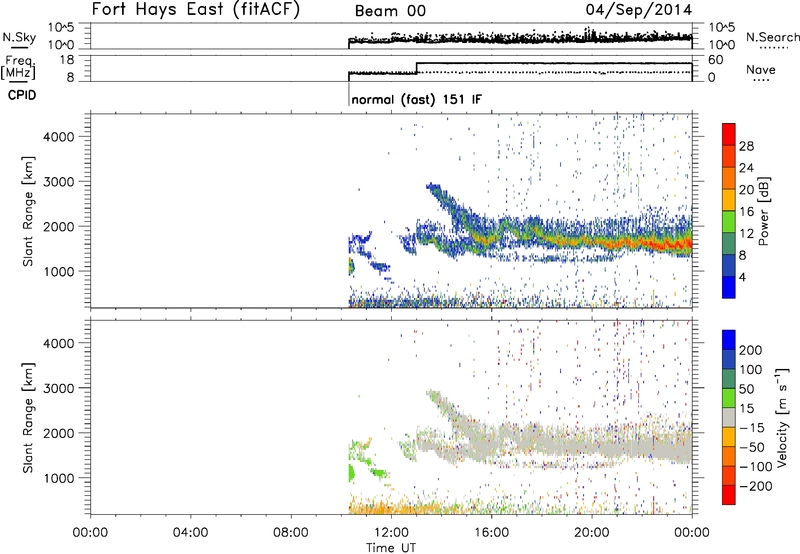Viewport: 800px width, 554px height.
Task: Click the '100' velocity colorbar value
Action: click(751, 369)
